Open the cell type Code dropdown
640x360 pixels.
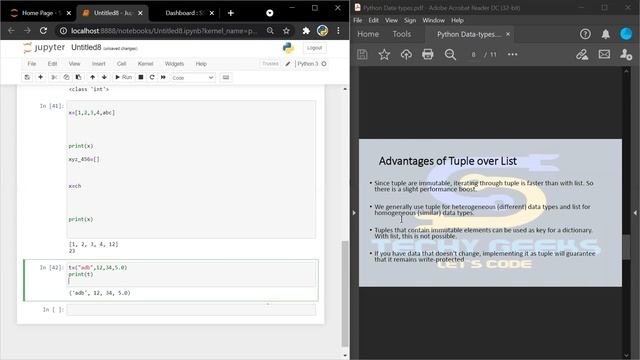coord(193,78)
